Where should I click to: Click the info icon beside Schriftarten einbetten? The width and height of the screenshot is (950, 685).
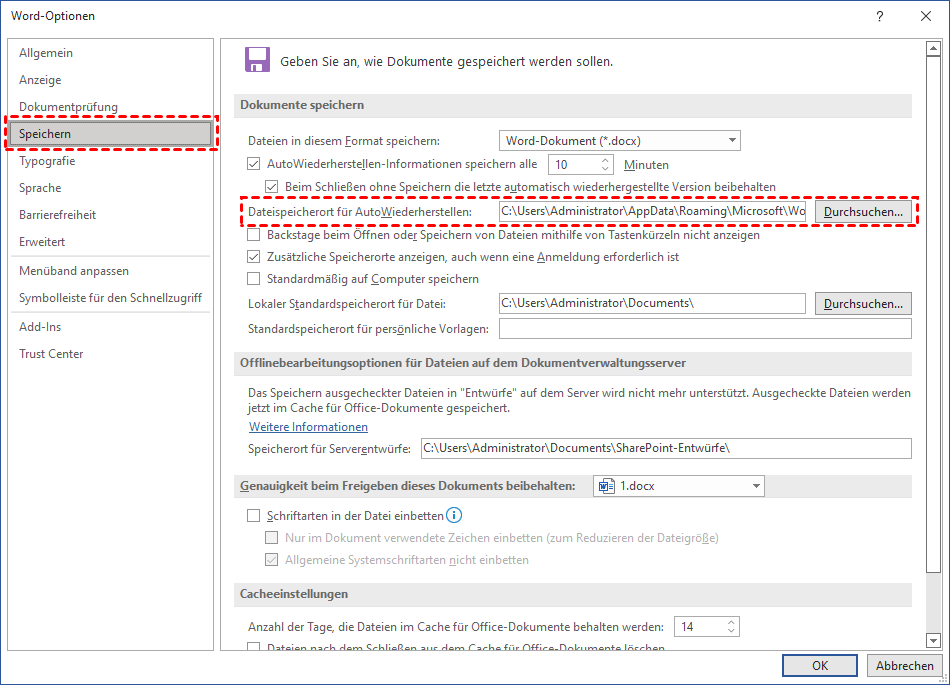click(454, 516)
